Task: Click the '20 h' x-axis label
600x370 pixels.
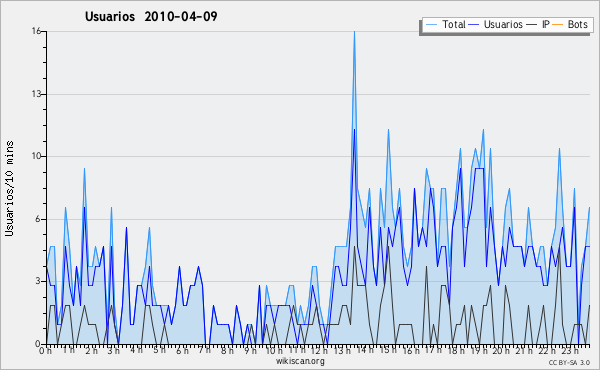Action: point(501,351)
